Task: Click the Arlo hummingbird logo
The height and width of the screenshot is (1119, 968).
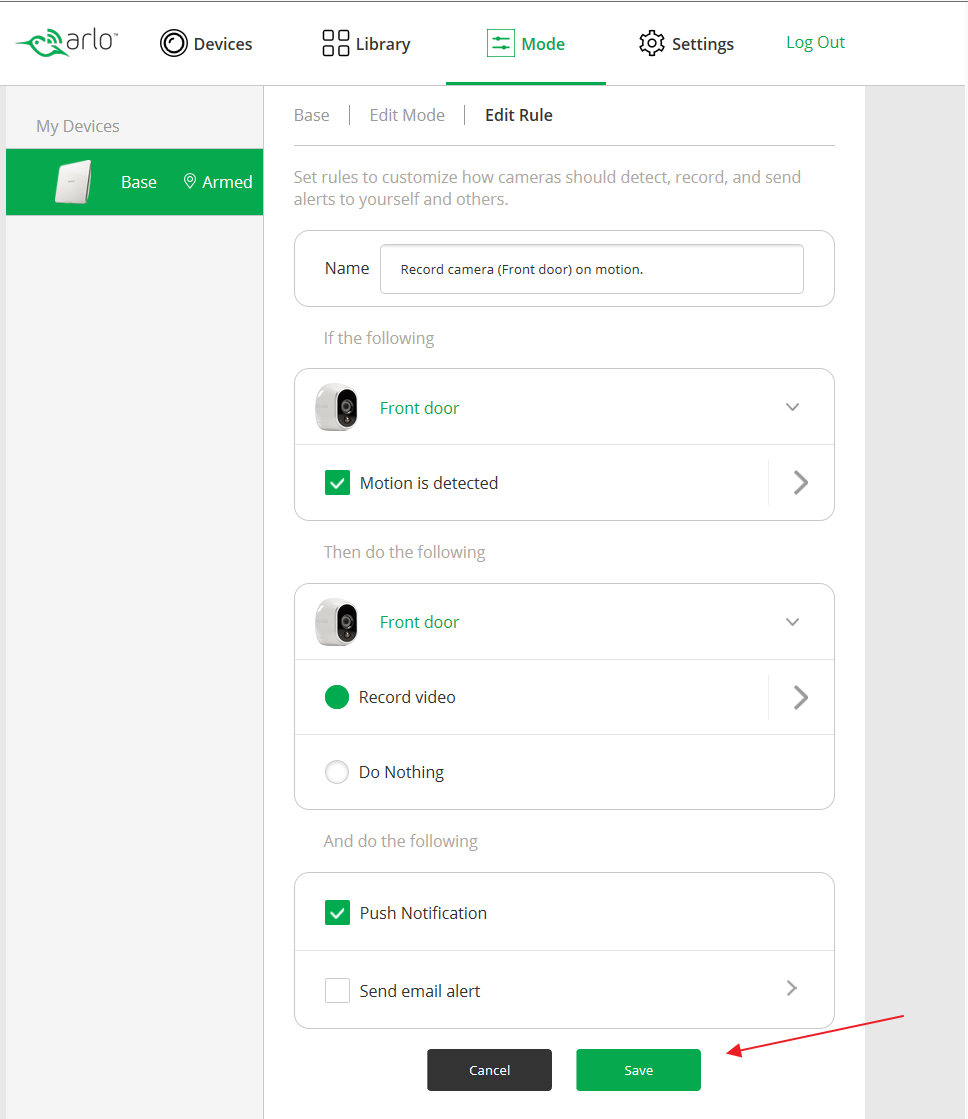Action: (41, 43)
